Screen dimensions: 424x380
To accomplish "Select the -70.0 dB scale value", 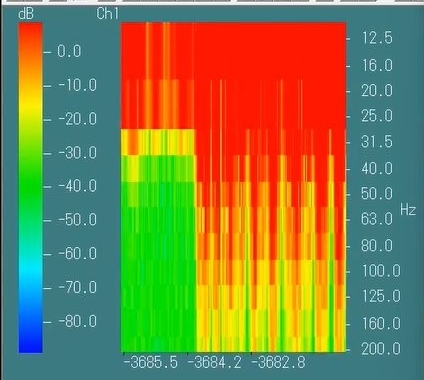I will [x=78, y=288].
